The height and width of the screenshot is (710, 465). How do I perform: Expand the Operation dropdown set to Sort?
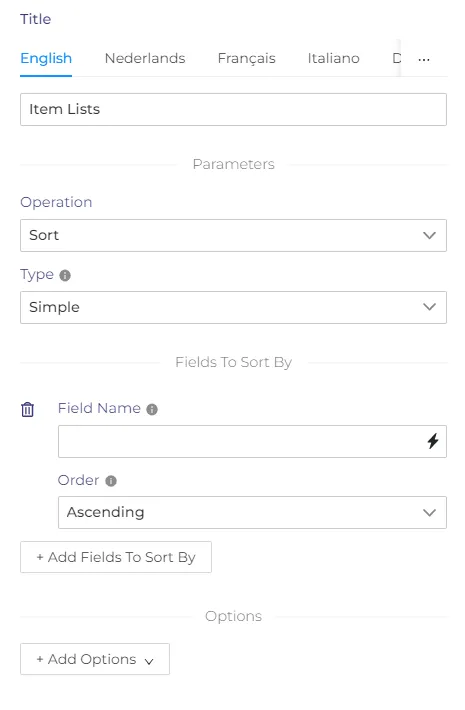233,235
